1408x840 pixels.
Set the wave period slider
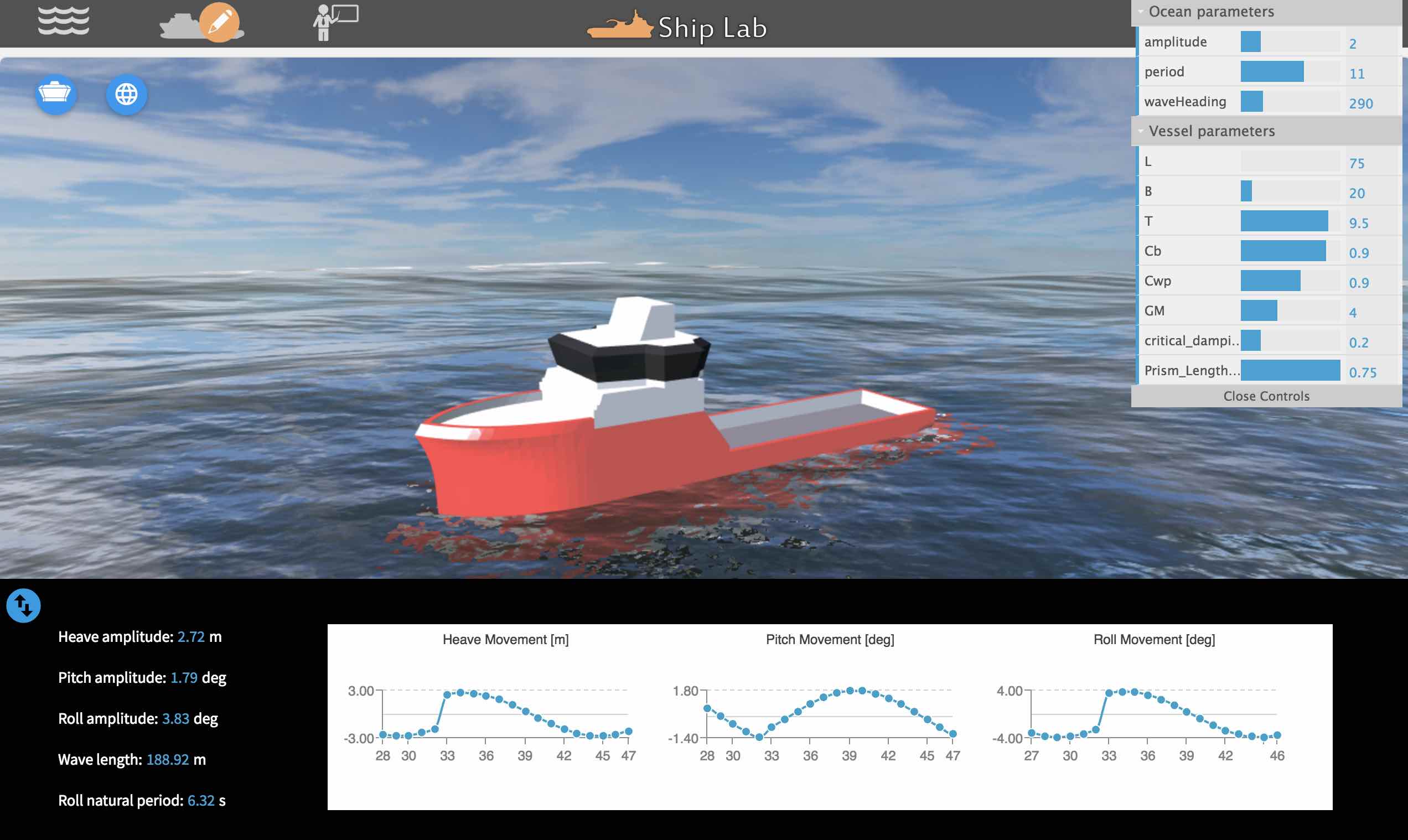point(1290,72)
